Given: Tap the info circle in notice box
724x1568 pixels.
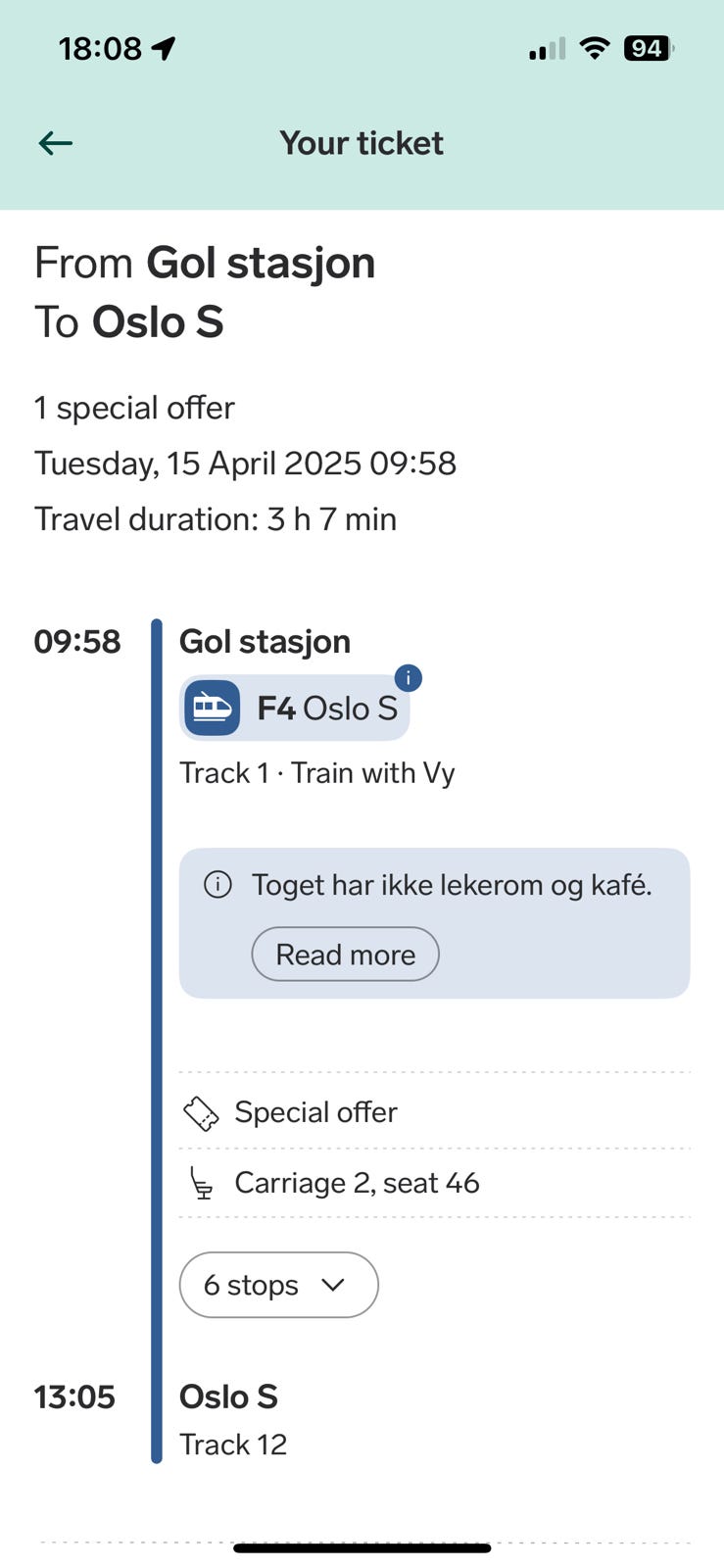Looking at the screenshot, I should 217,885.
